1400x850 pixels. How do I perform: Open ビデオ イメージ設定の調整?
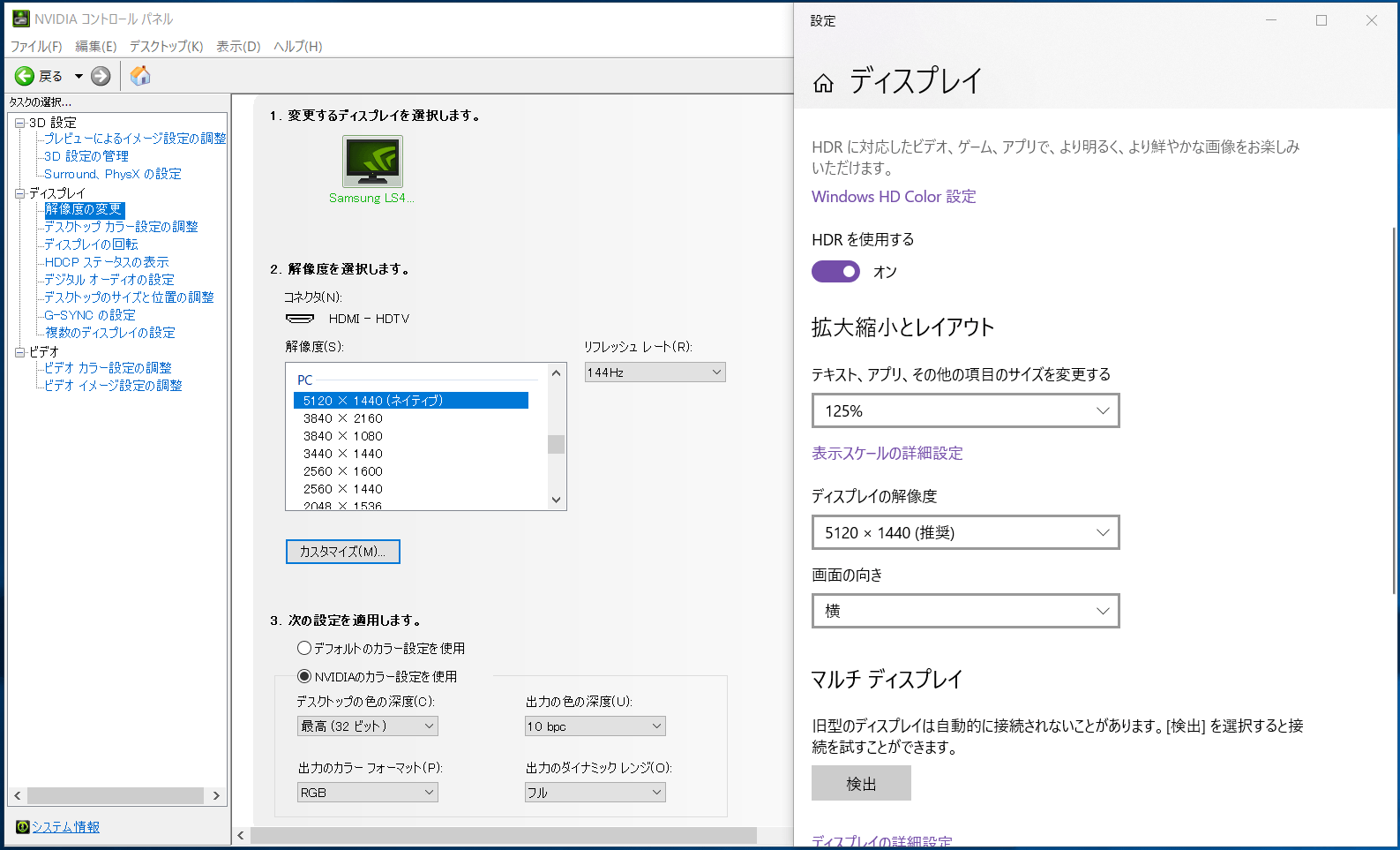tap(113, 386)
